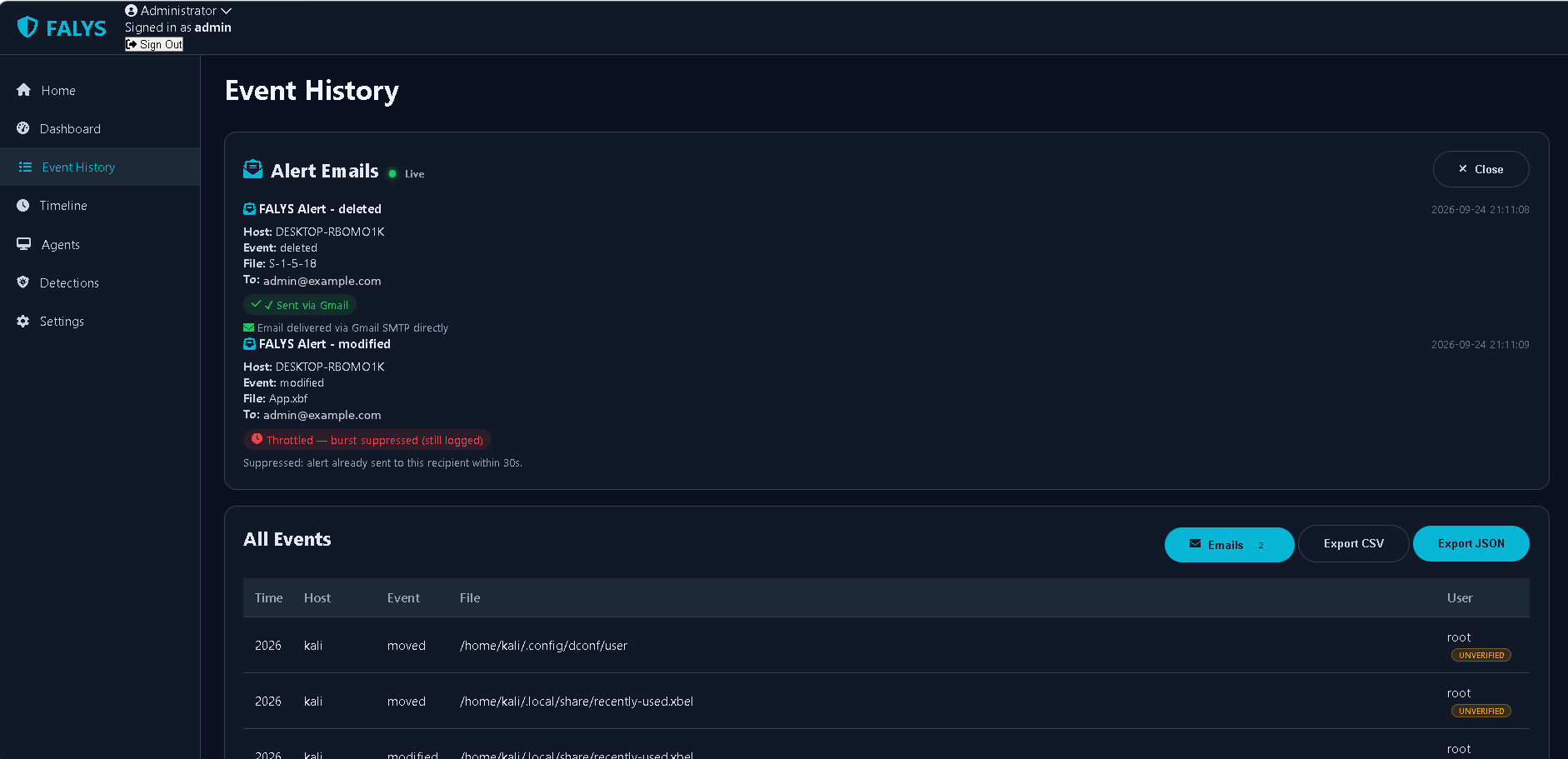Click the User column header
The width and height of the screenshot is (1568, 759).
1460,597
